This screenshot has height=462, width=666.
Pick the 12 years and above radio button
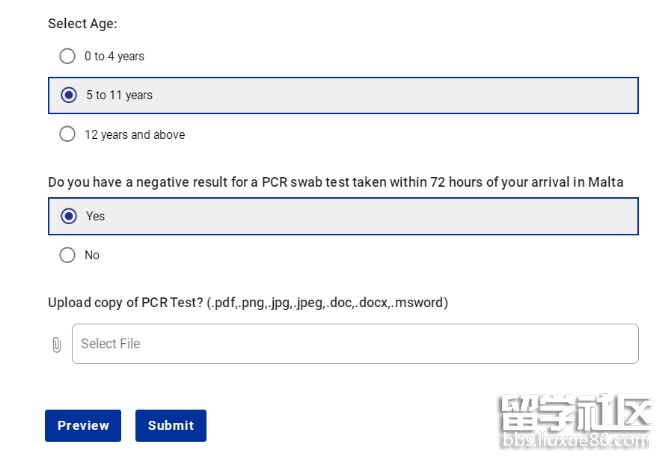(67, 134)
